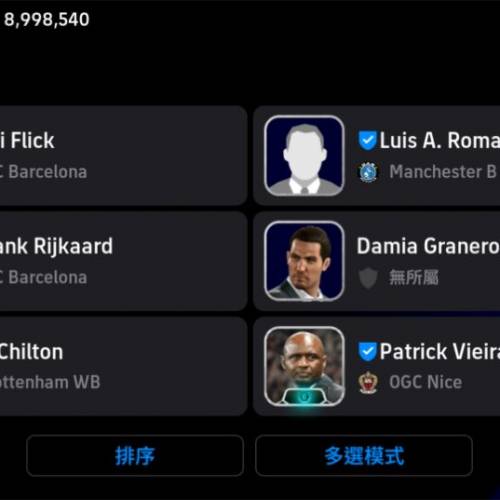Click the Manchester B team label
500x500 pixels.
click(443, 172)
